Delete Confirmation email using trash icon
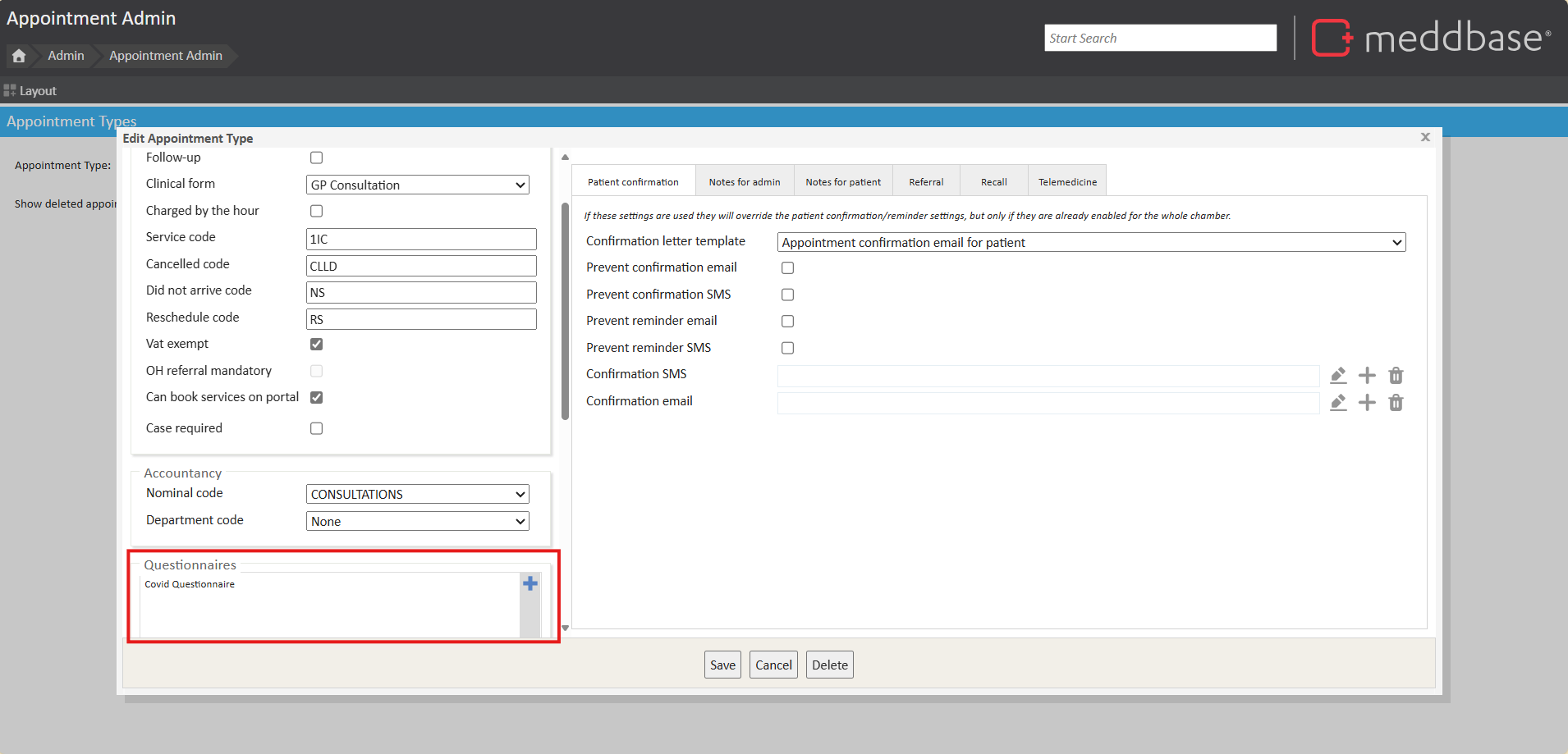The image size is (1568, 754). [1396, 403]
